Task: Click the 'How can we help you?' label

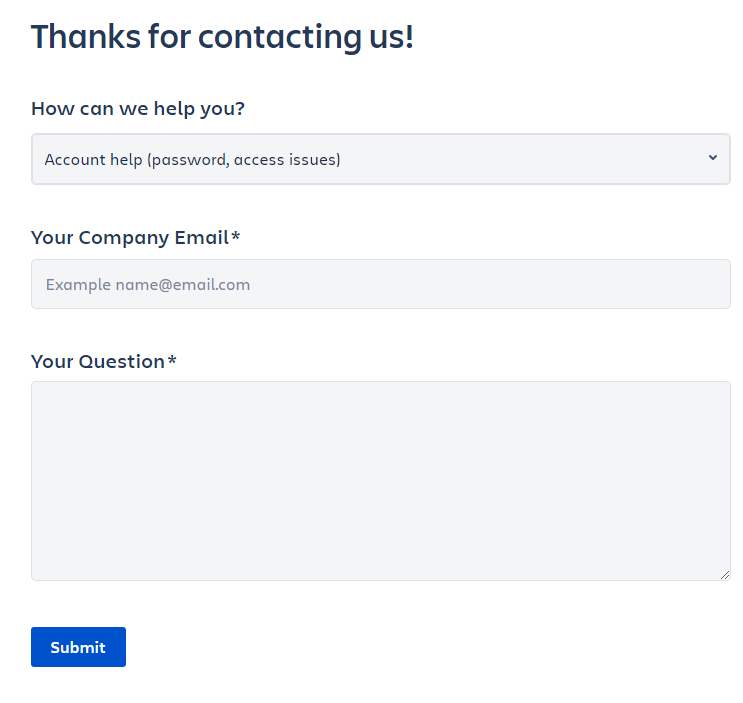Action: pos(138,108)
